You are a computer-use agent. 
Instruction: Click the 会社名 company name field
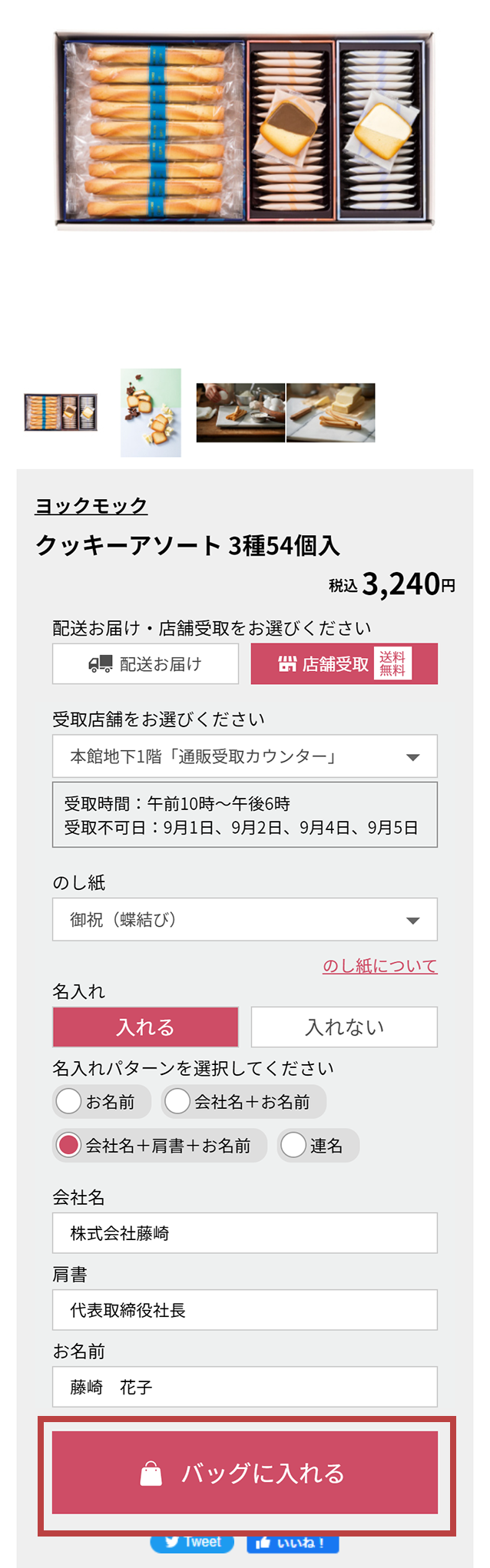(x=244, y=1233)
